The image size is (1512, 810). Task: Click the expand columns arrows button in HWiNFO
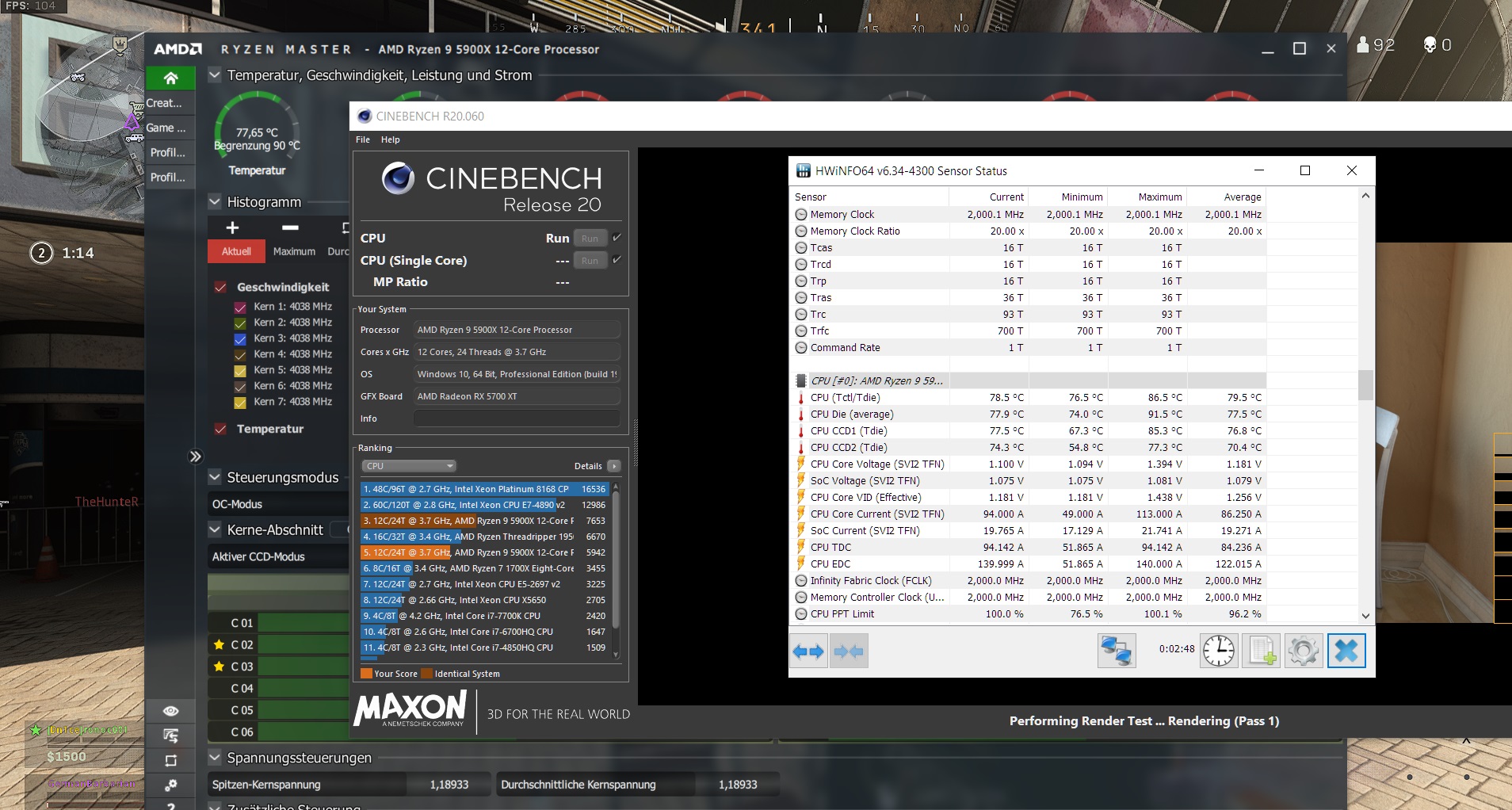point(809,651)
